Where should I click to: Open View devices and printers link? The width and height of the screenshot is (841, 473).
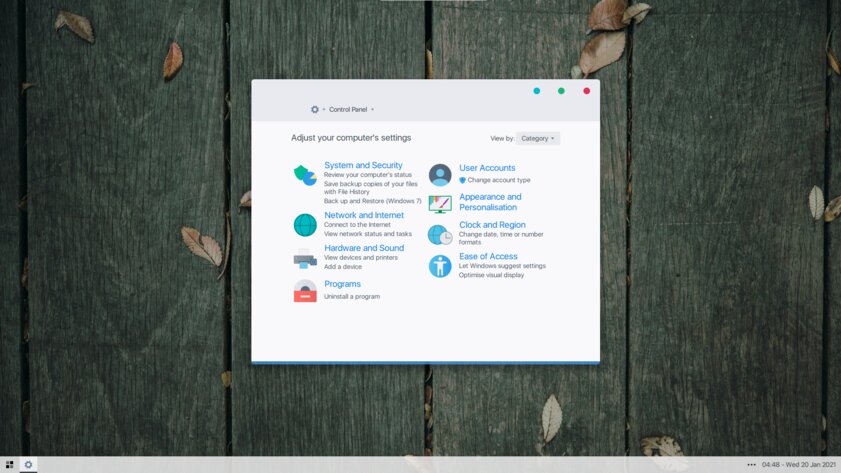tap(361, 258)
